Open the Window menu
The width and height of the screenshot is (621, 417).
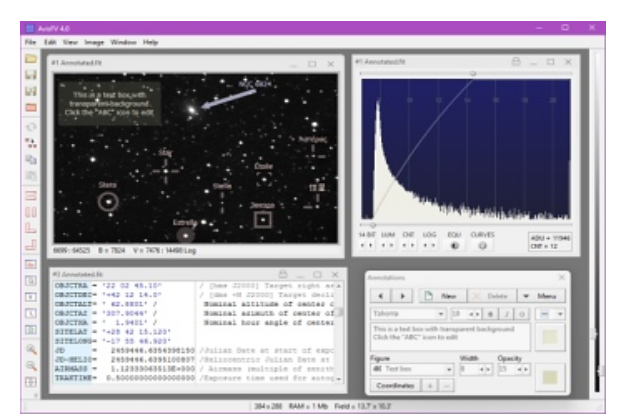tap(123, 42)
